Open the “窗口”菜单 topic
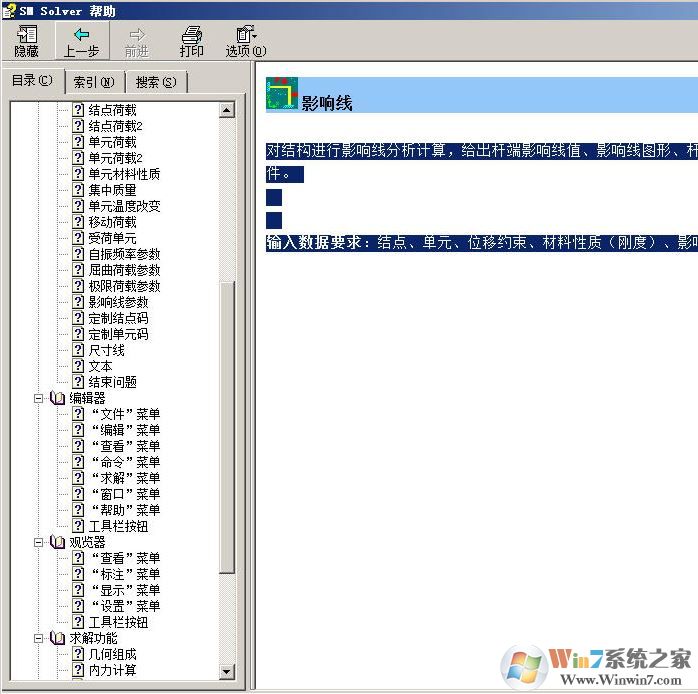The width and height of the screenshot is (698, 694). click(x=126, y=495)
